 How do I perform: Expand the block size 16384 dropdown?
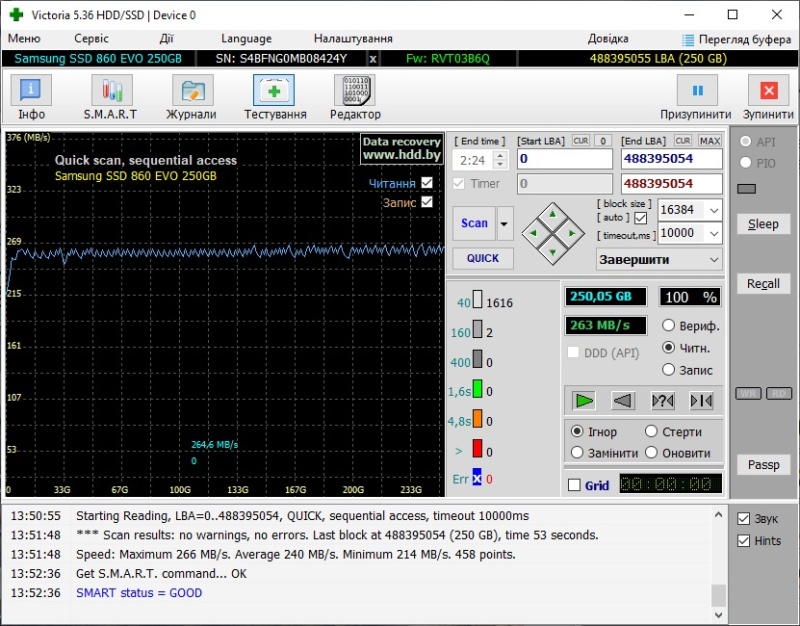pos(714,210)
